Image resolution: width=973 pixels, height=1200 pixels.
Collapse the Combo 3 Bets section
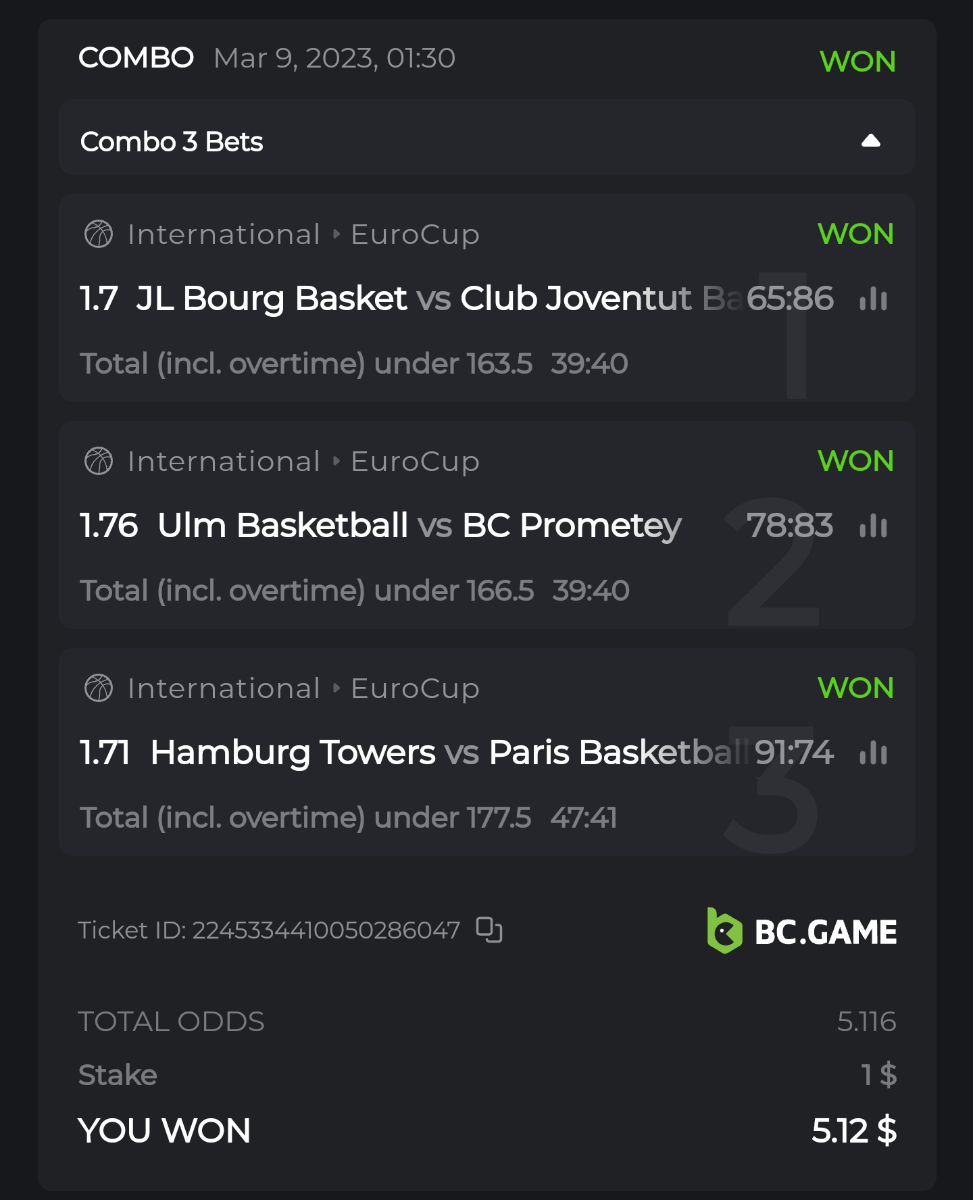(x=870, y=141)
